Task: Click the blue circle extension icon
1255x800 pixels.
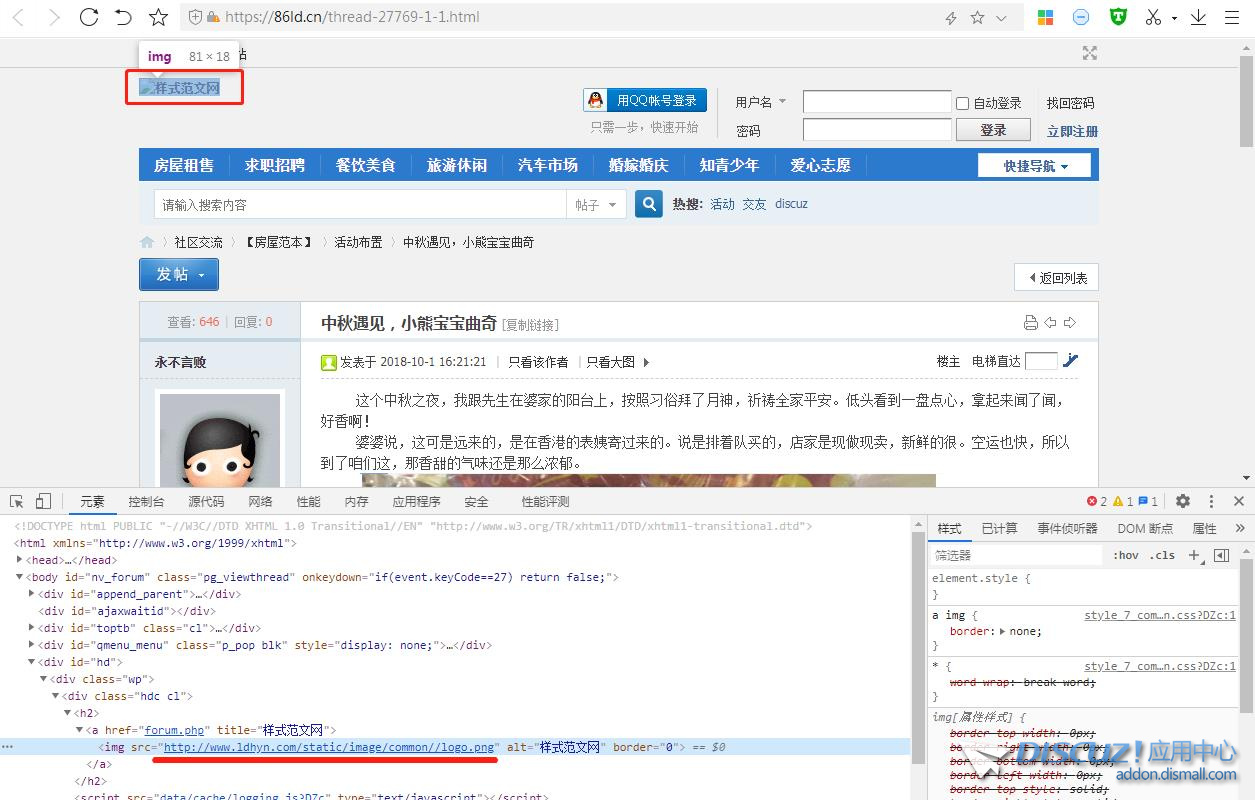Action: tap(1081, 17)
